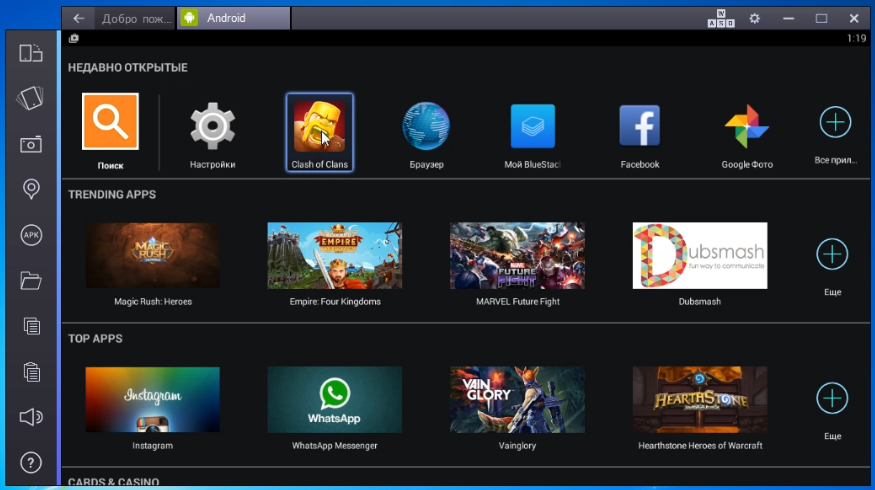The image size is (875, 490).
Task: Open the keyboard mapping WASD icon
Action: pyautogui.click(x=721, y=18)
